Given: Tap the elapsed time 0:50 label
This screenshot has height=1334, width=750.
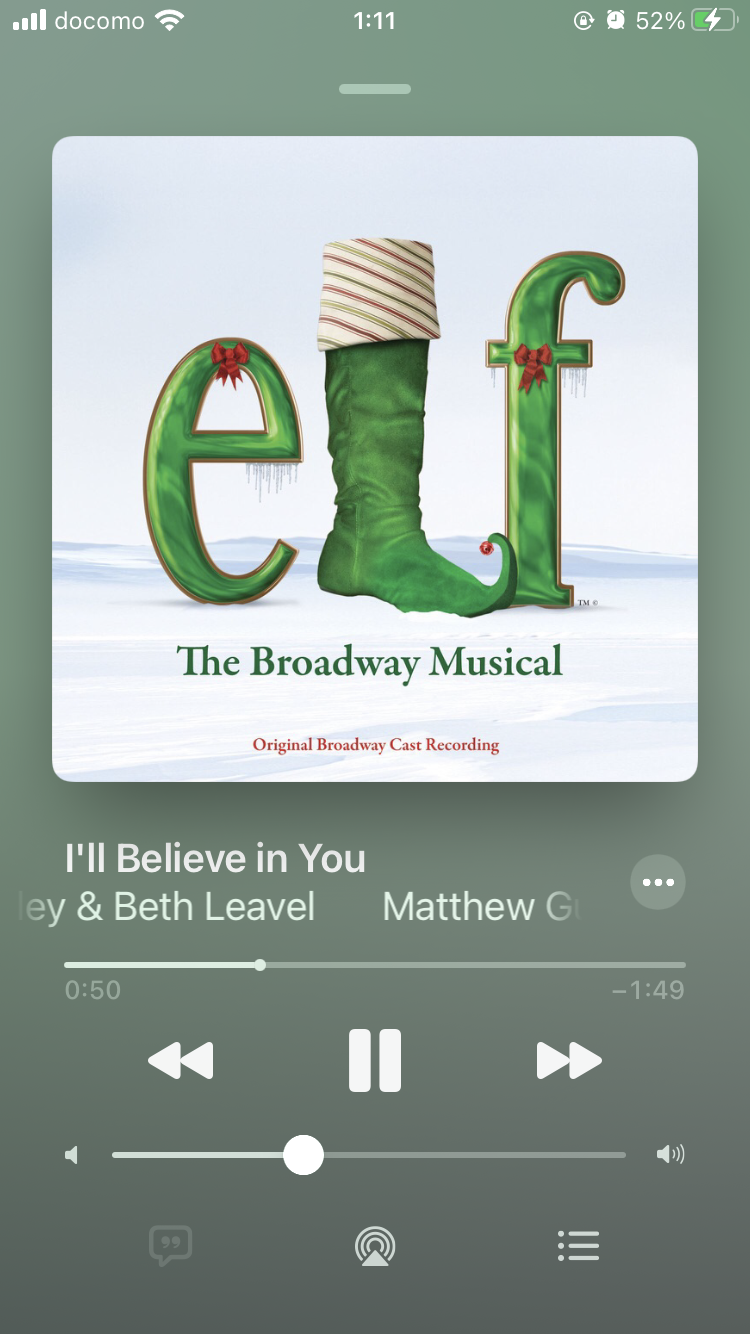Looking at the screenshot, I should pyautogui.click(x=92, y=990).
